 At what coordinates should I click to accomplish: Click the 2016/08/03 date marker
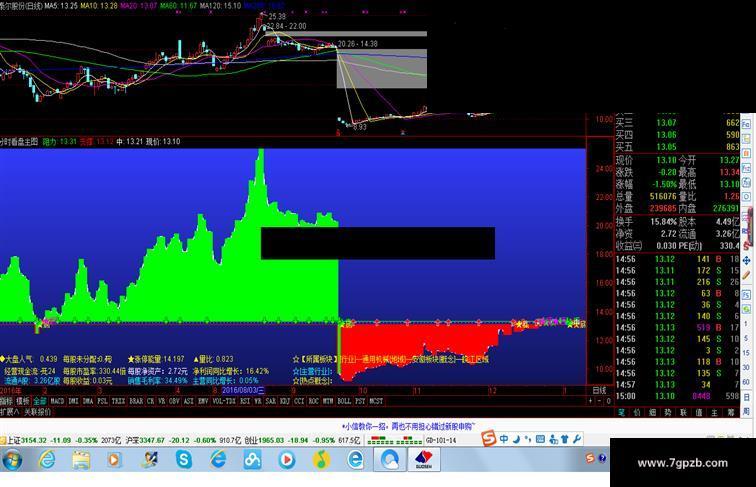[243, 390]
